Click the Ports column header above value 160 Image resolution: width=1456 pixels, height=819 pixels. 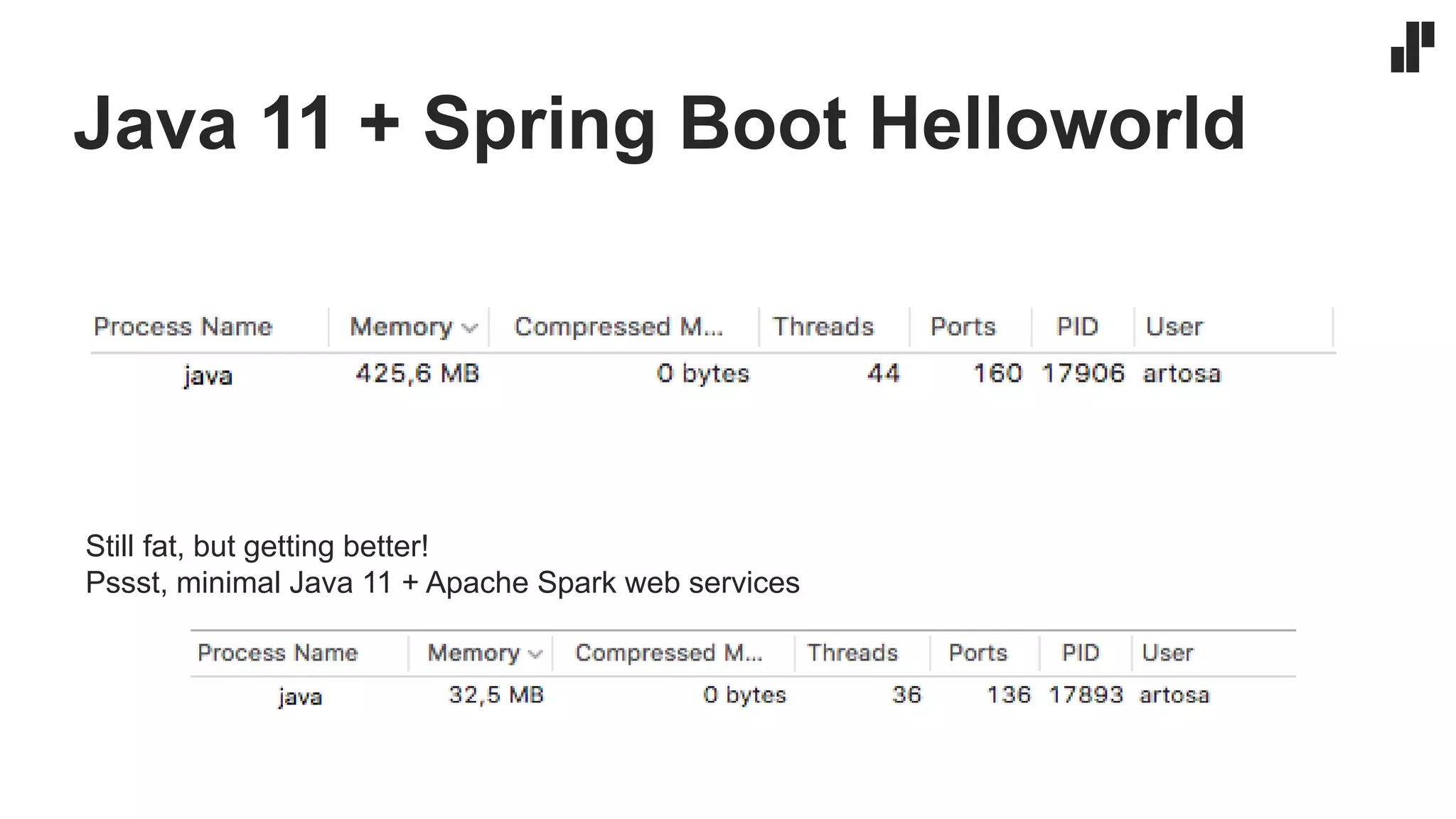click(963, 327)
